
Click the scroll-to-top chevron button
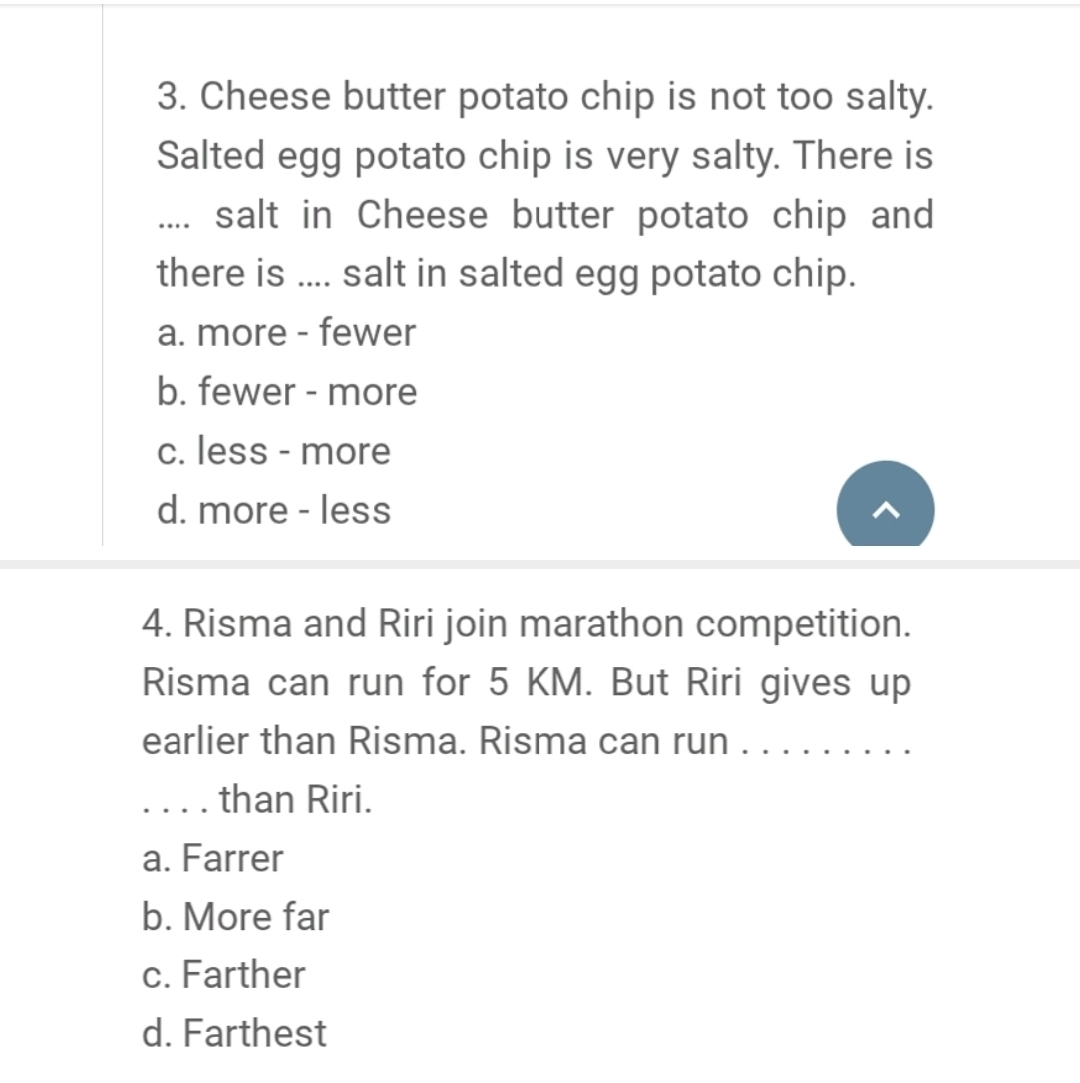click(x=885, y=508)
